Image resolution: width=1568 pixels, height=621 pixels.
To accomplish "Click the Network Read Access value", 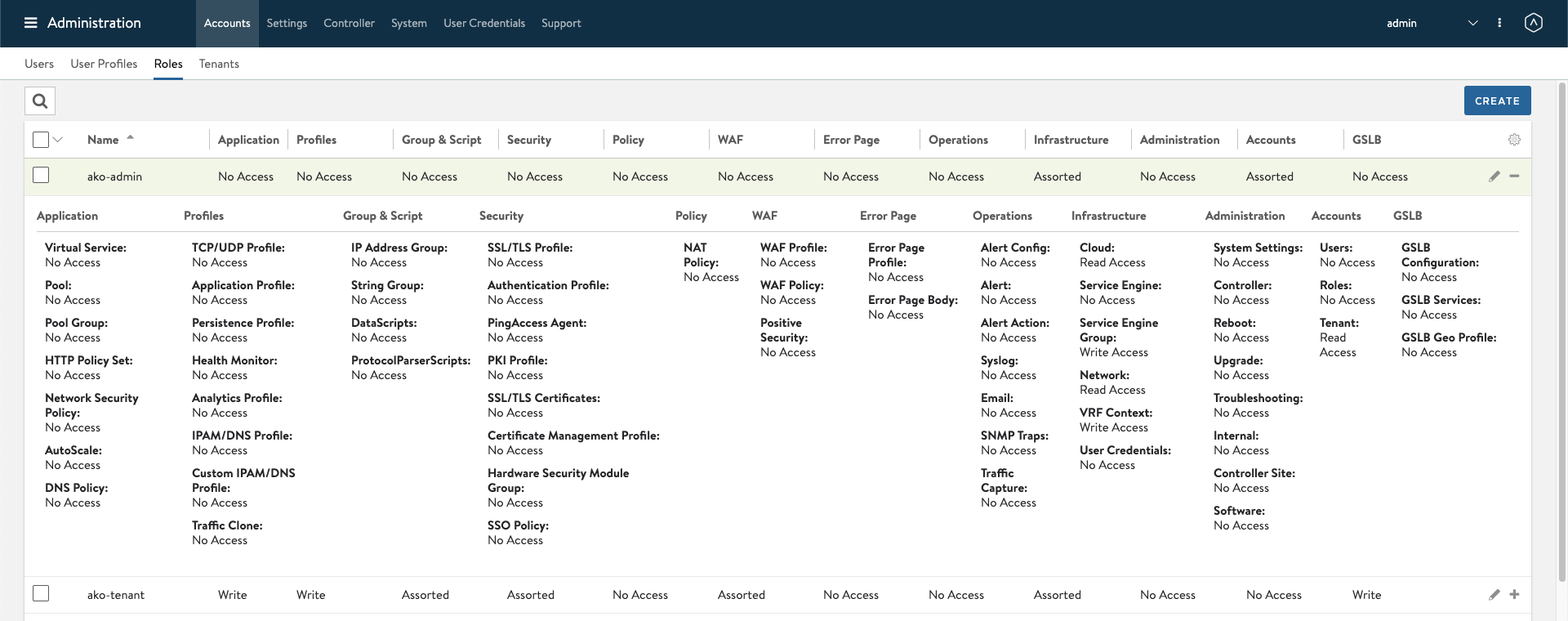I will [x=1112, y=390].
